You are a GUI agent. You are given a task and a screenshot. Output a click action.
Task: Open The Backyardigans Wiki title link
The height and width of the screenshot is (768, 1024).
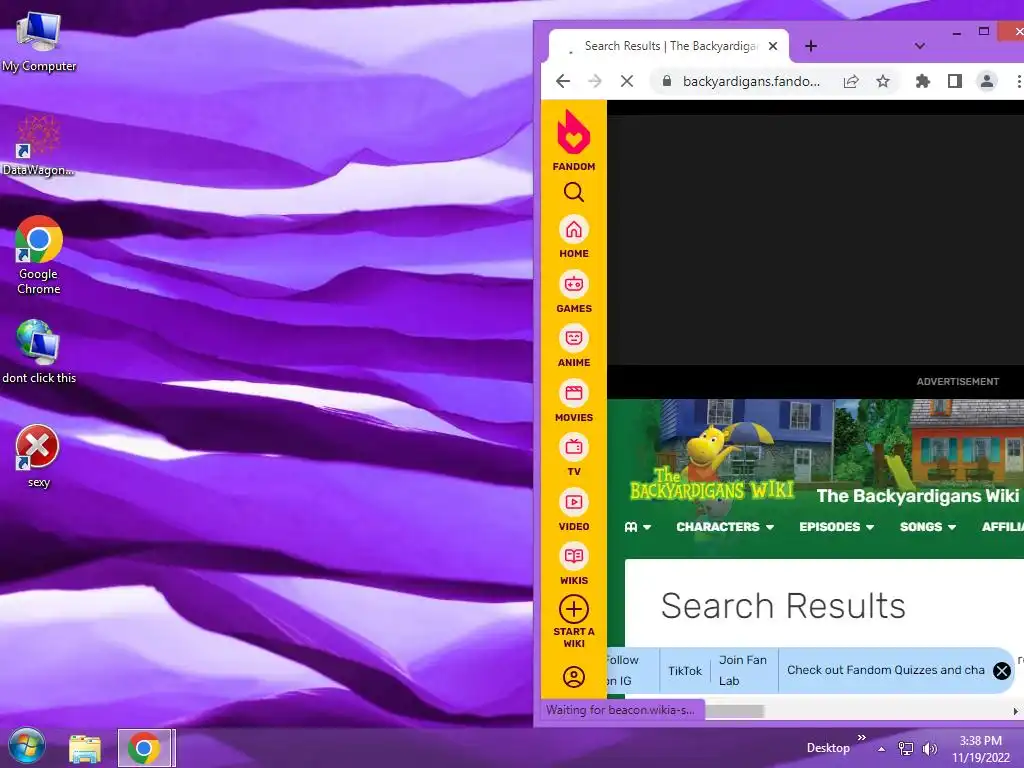[917, 496]
